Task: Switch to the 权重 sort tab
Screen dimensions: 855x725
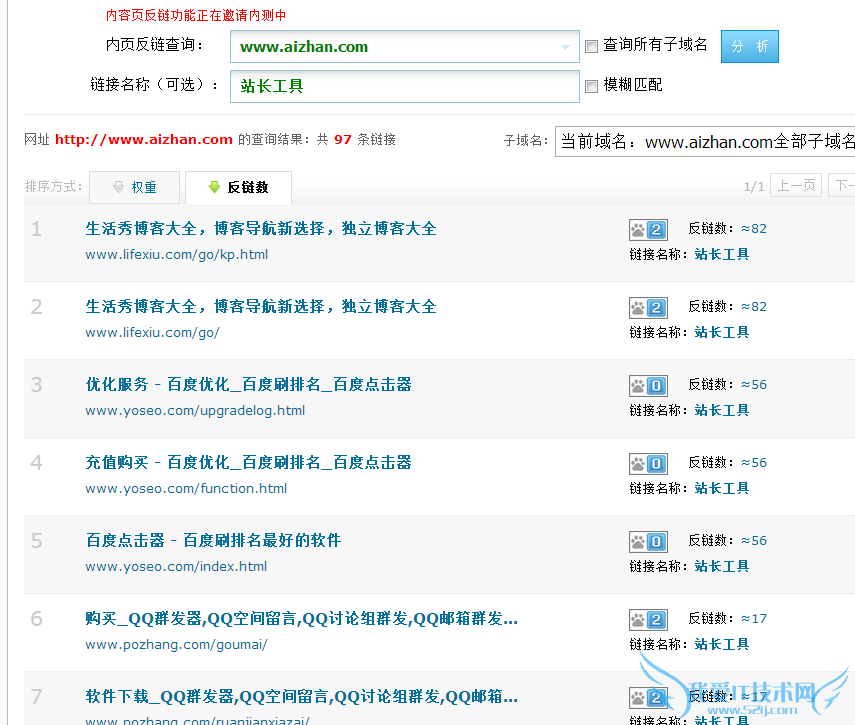Action: coord(135,187)
